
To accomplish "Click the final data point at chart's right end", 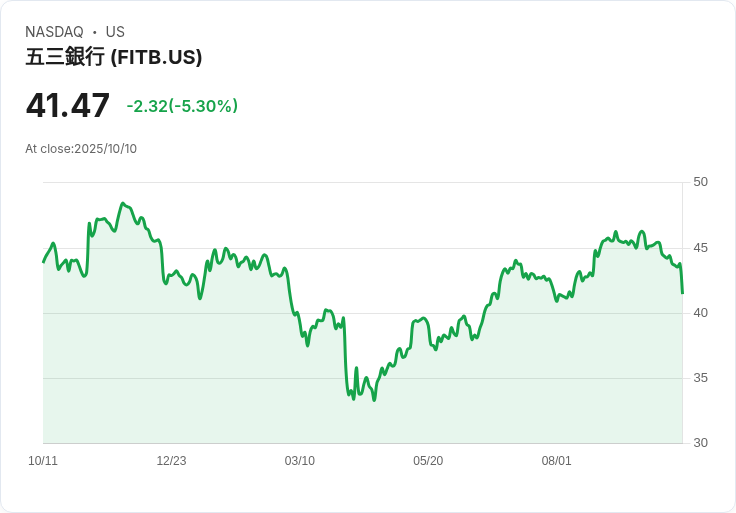I will pos(682,293).
